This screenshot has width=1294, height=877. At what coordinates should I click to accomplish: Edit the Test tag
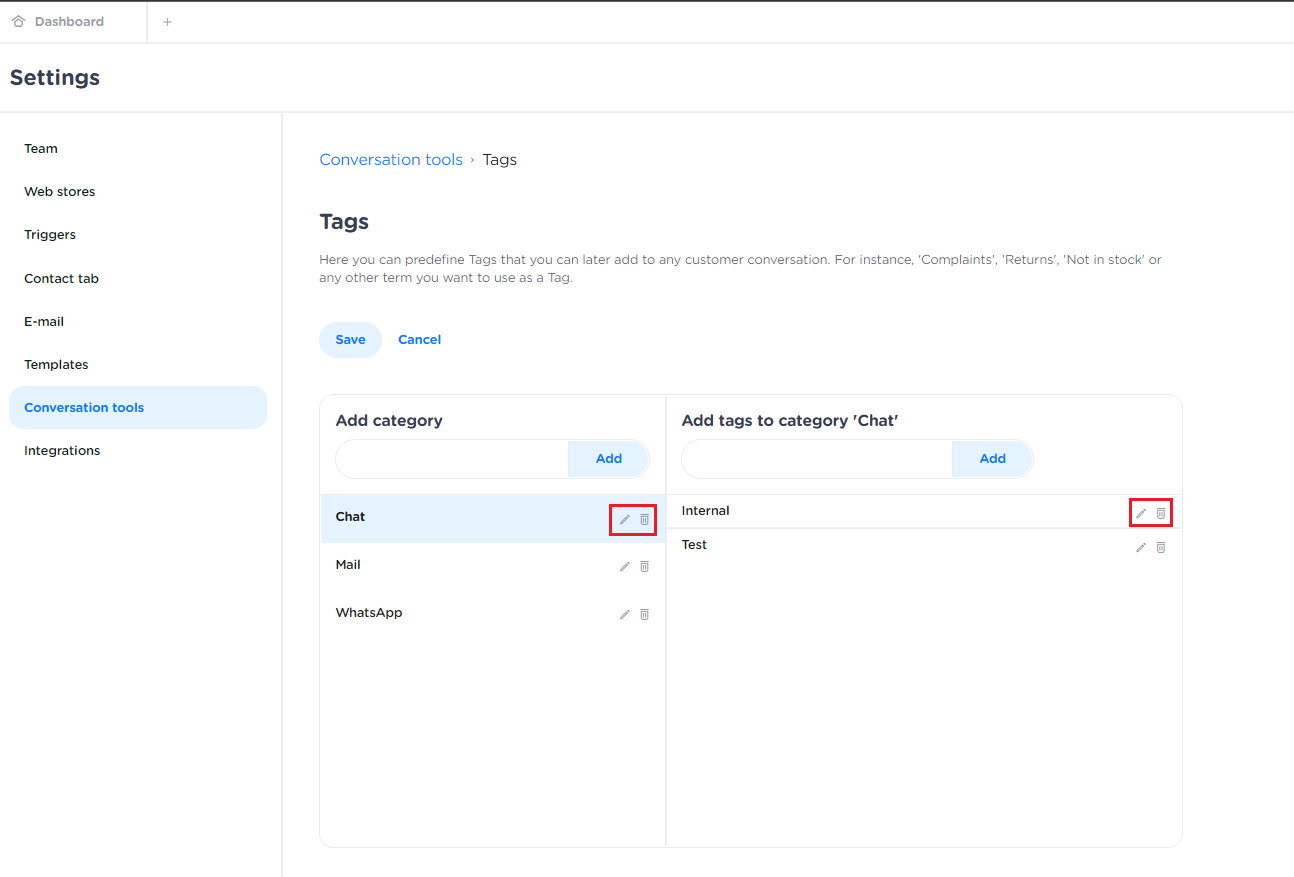pyautogui.click(x=1141, y=547)
